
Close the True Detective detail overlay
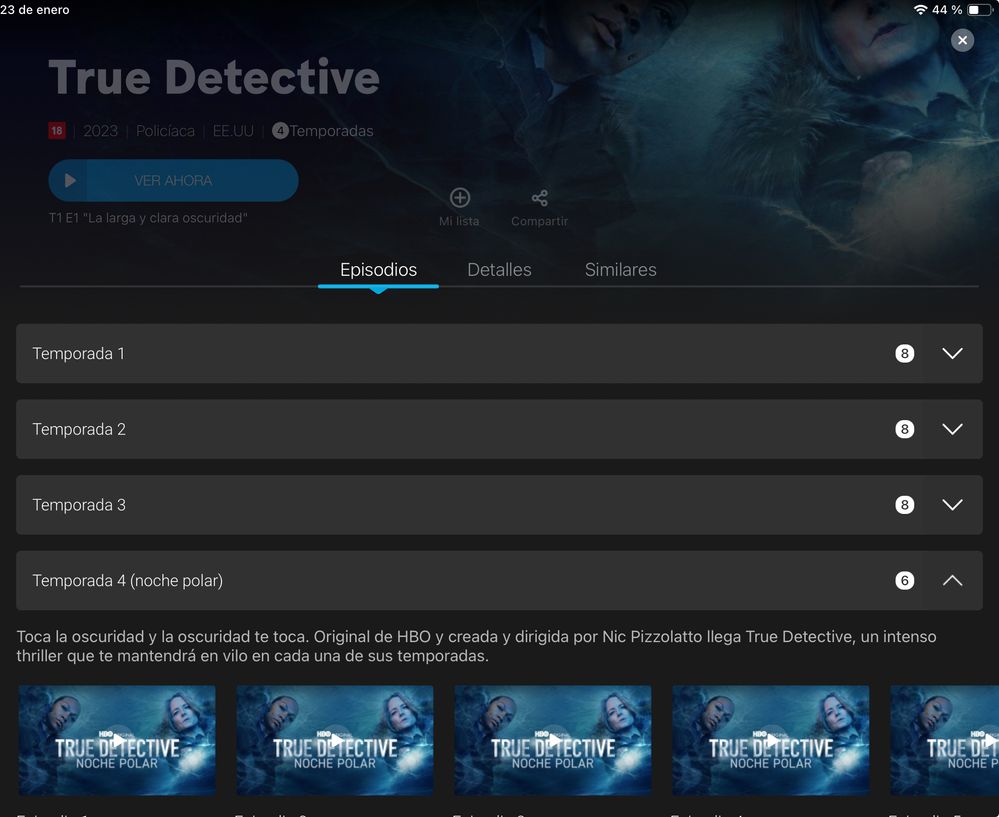point(962,40)
